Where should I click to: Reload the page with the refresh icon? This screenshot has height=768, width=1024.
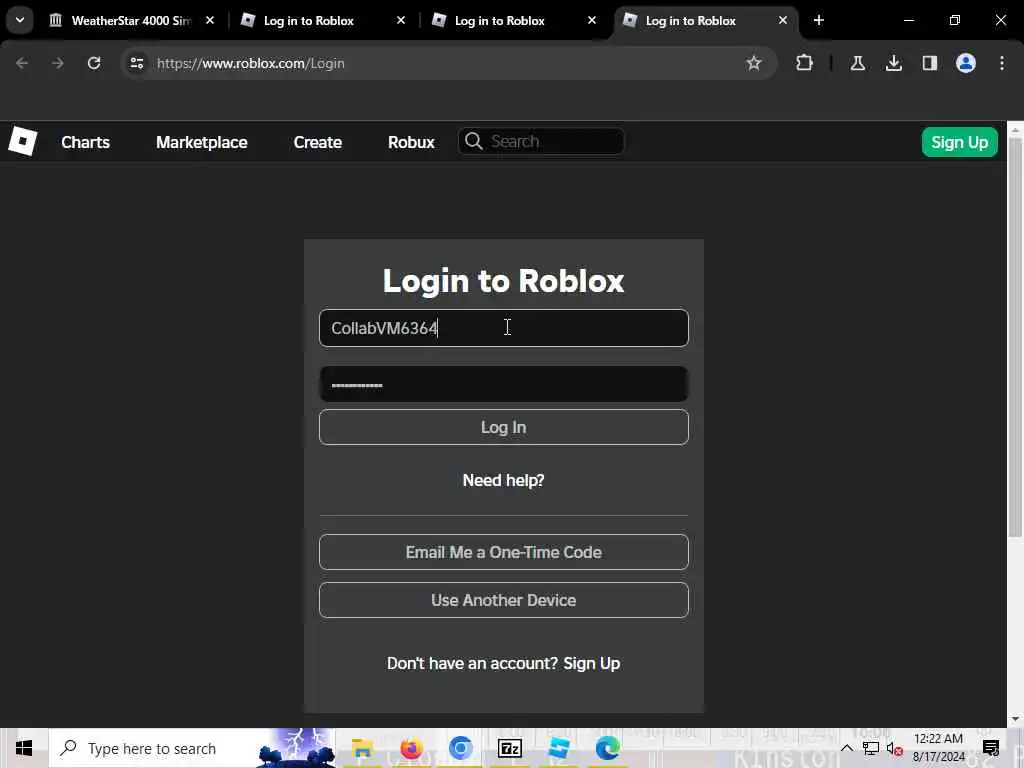tap(94, 63)
